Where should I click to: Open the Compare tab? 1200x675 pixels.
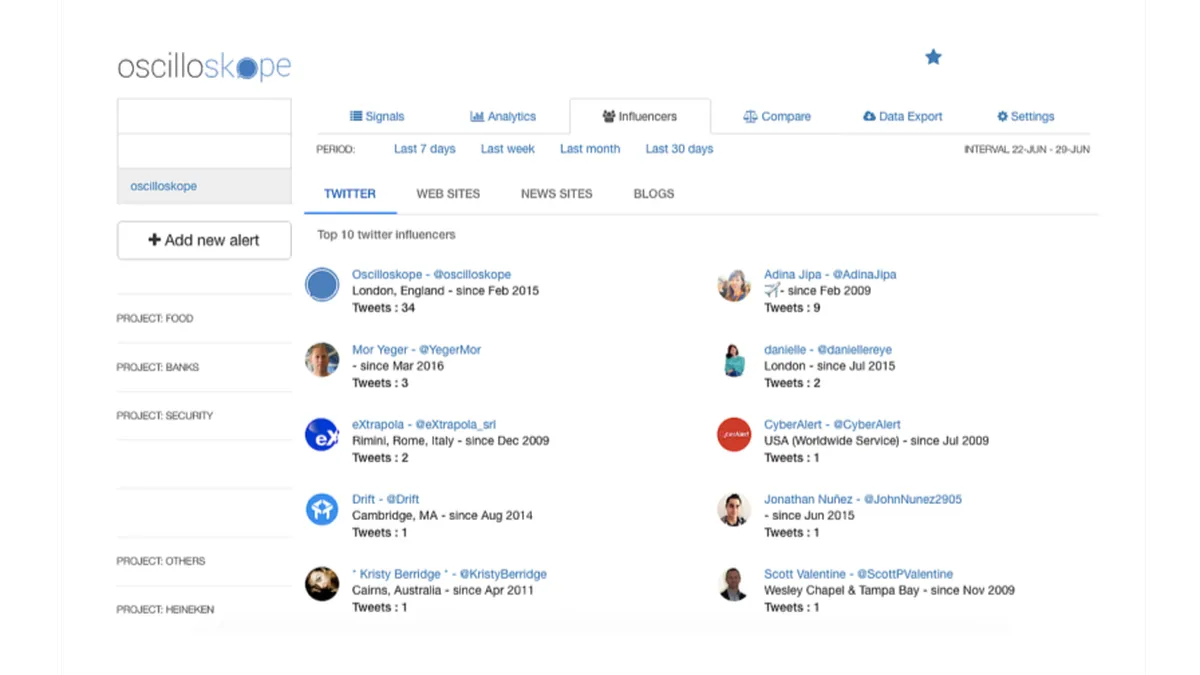[777, 116]
